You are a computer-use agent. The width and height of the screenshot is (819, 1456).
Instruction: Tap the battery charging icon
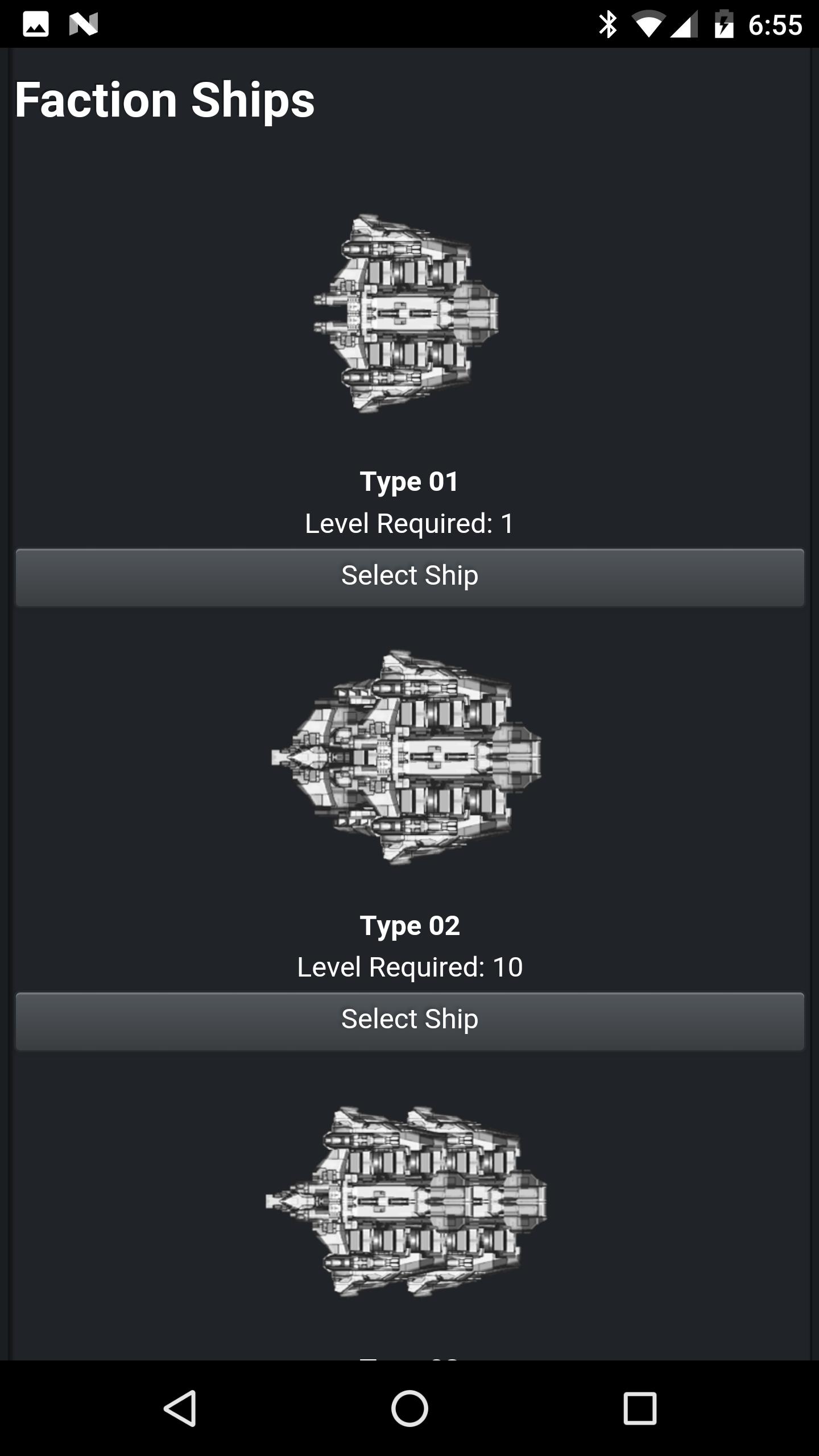pyautogui.click(x=724, y=24)
